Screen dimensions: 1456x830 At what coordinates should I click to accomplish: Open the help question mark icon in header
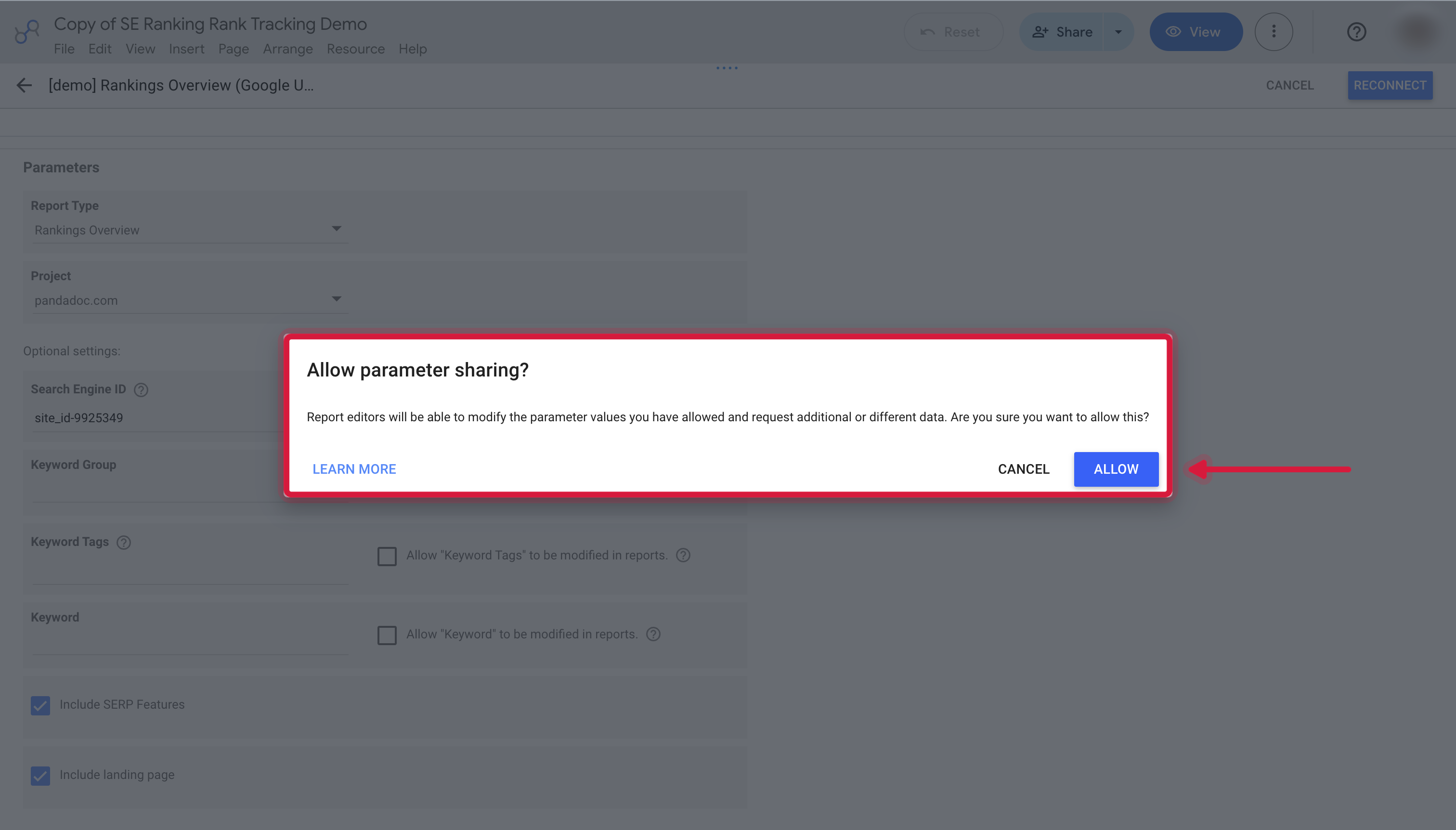pos(1356,32)
